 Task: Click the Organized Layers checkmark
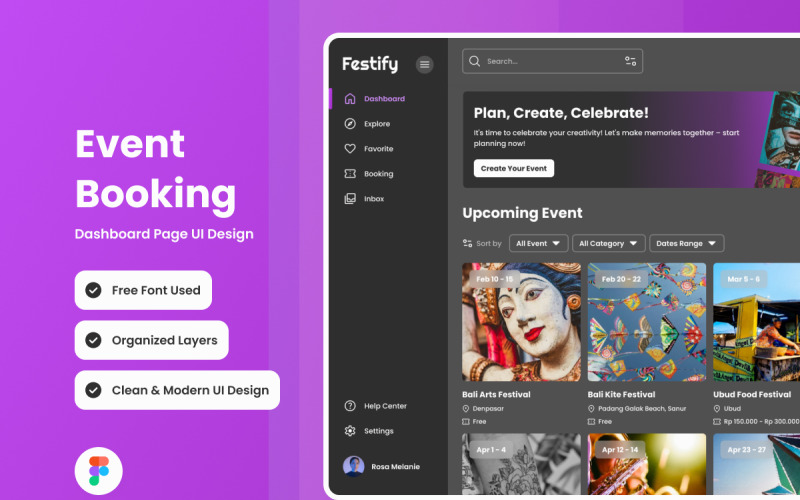(x=93, y=340)
